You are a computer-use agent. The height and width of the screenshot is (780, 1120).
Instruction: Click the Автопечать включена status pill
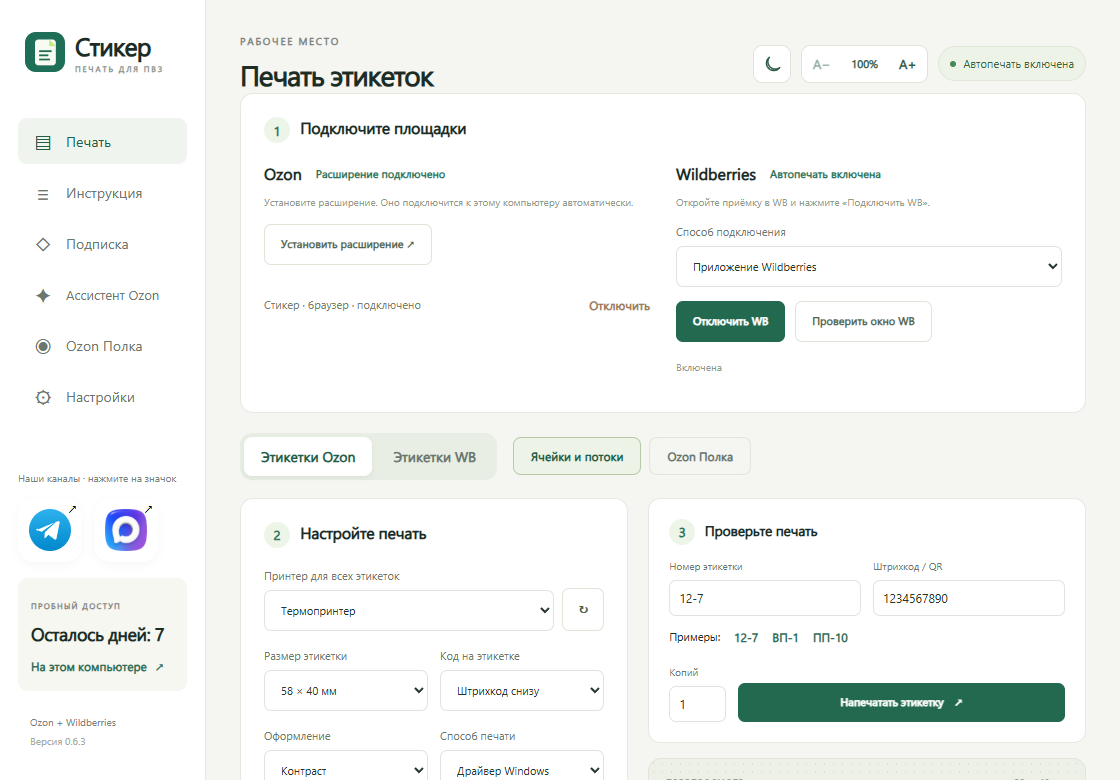1011,64
